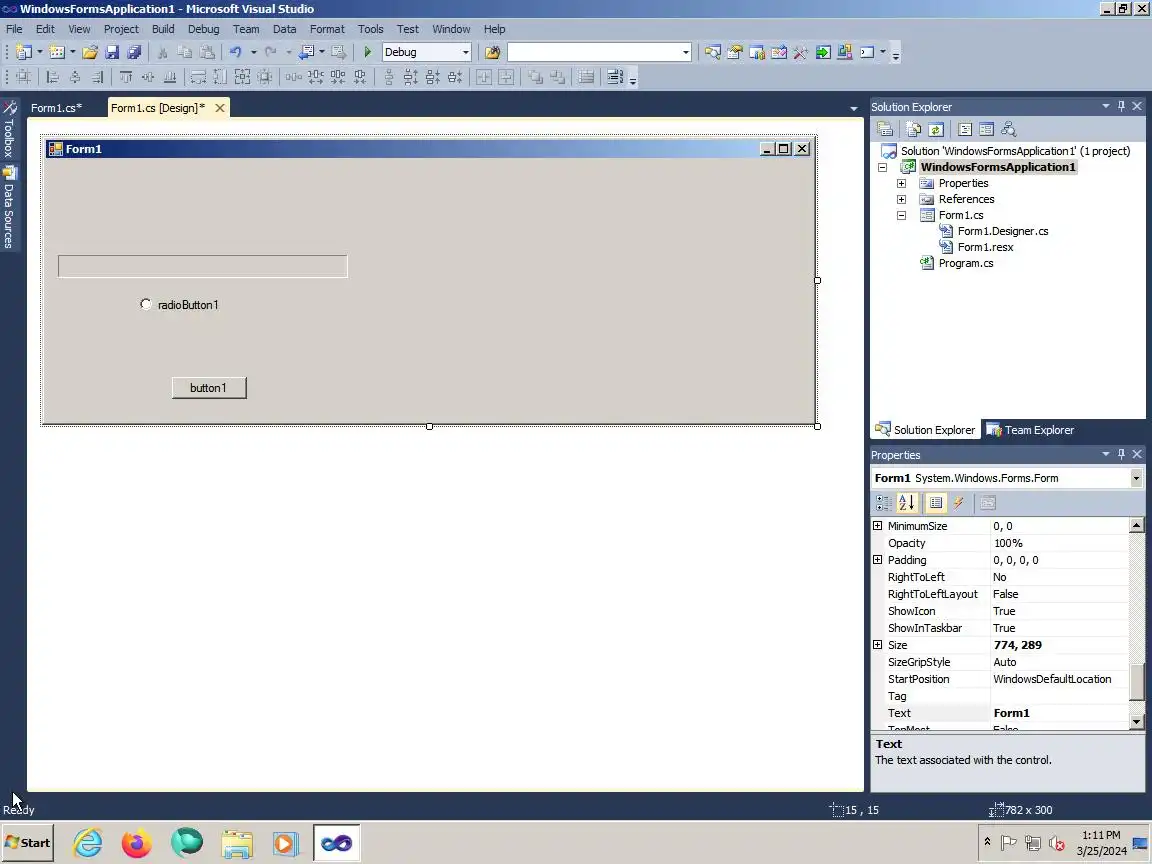
Task: Open the Data Sources side tab
Action: (x=9, y=209)
